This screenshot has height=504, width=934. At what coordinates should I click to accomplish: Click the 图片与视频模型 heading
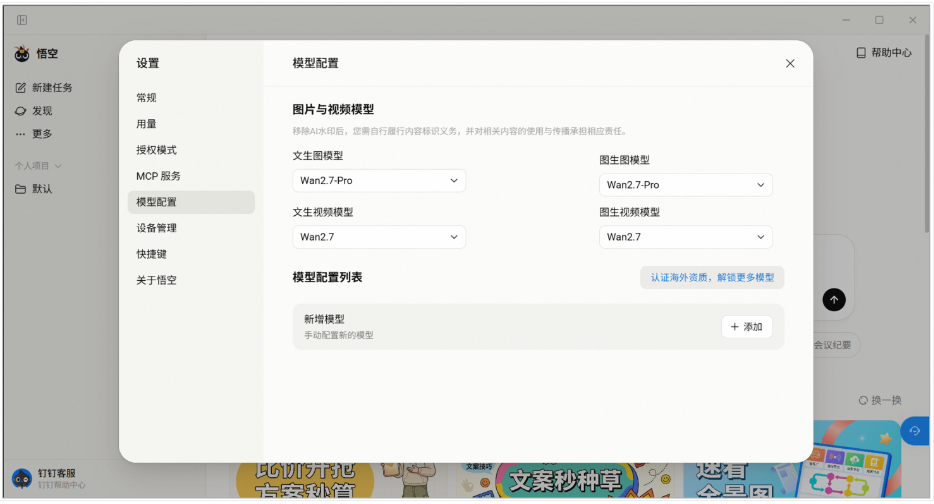[333, 110]
